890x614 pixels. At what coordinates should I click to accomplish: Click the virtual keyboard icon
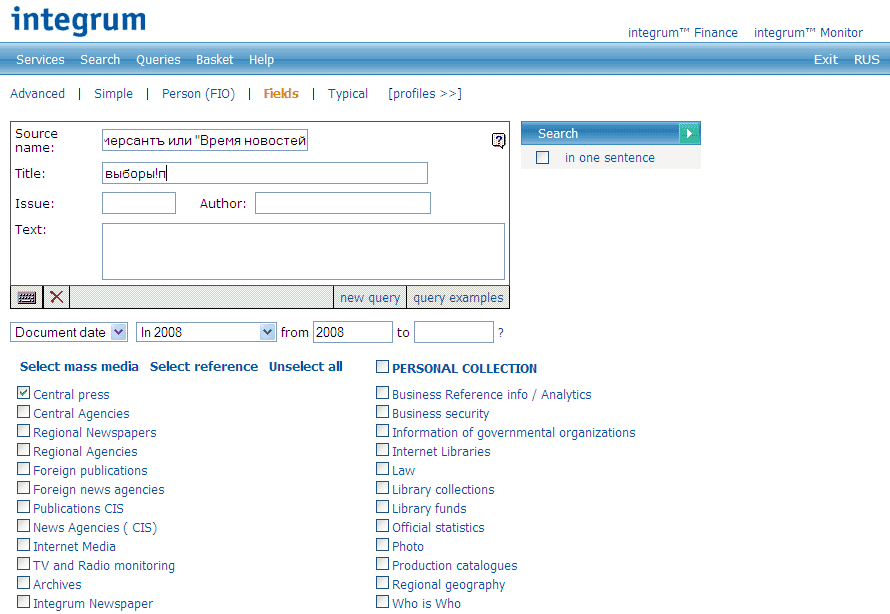(27, 297)
